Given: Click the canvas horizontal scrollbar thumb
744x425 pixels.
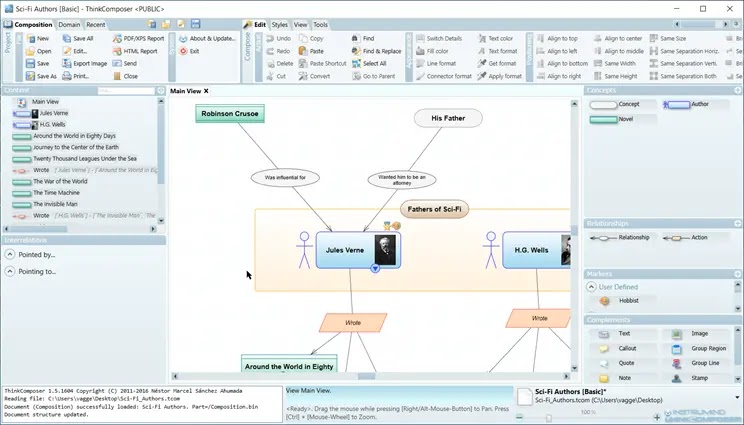Looking at the screenshot, I should coord(366,376).
